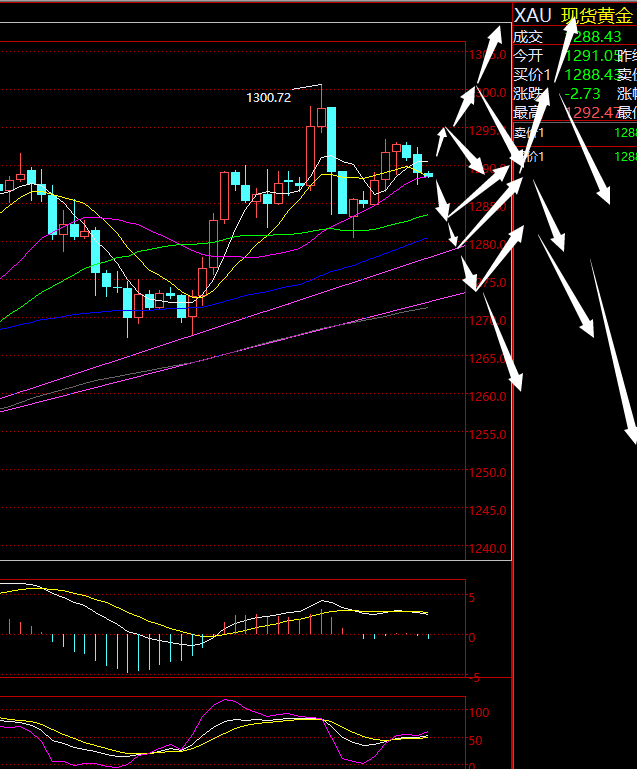637x769 pixels.
Task: Click the MACD axis label -5
Action: point(474,678)
